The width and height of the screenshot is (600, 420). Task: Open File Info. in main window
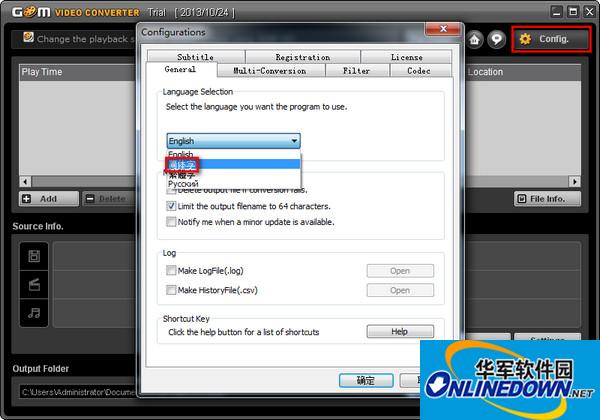coord(547,199)
